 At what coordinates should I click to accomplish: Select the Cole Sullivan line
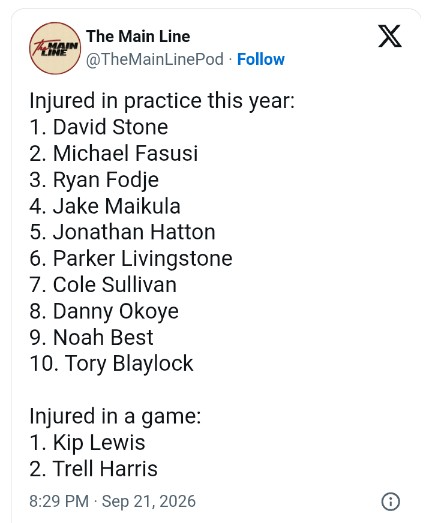[103, 285]
